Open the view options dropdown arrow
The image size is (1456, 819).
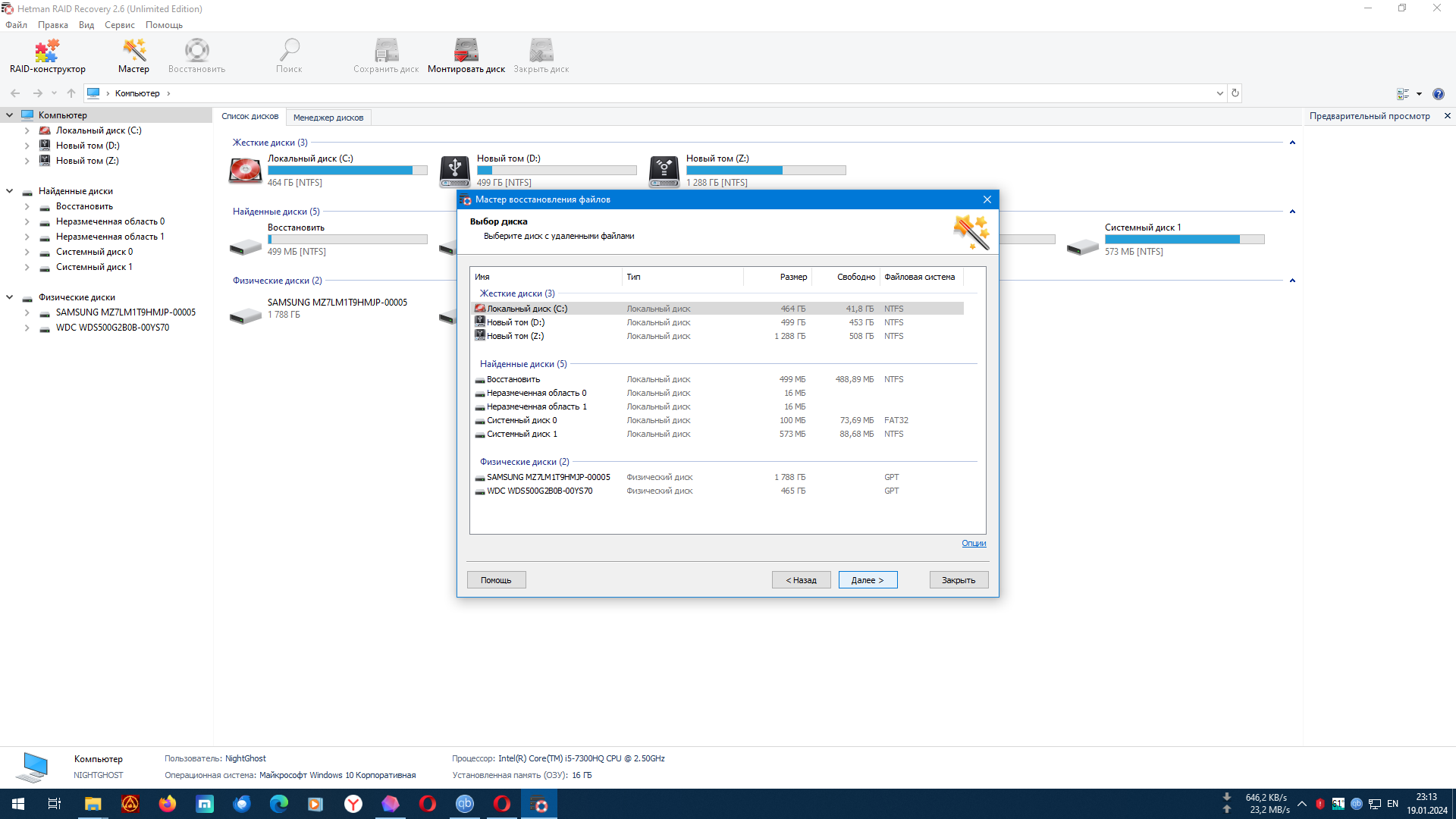[1419, 94]
